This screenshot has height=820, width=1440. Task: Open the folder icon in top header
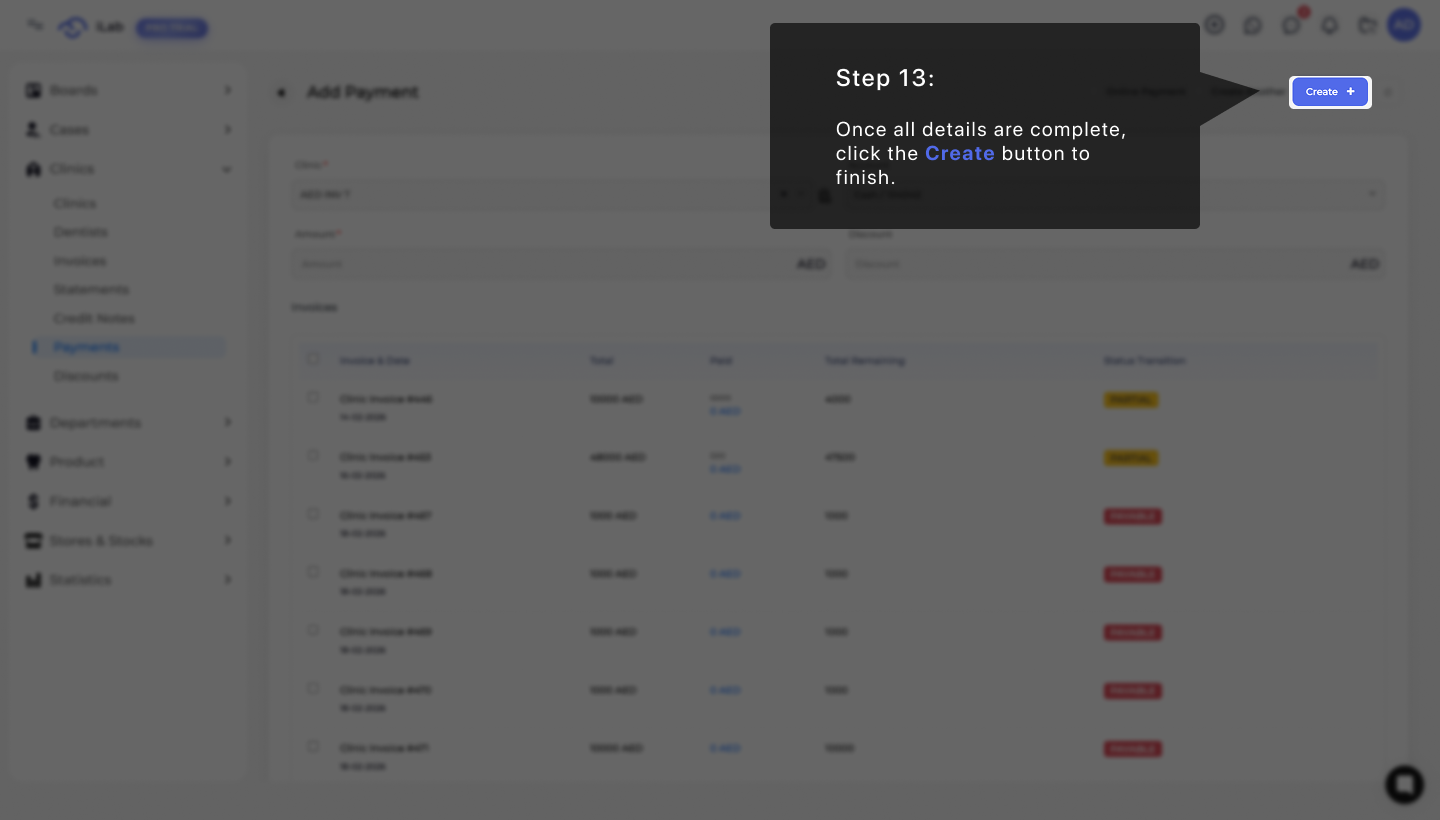point(1367,25)
